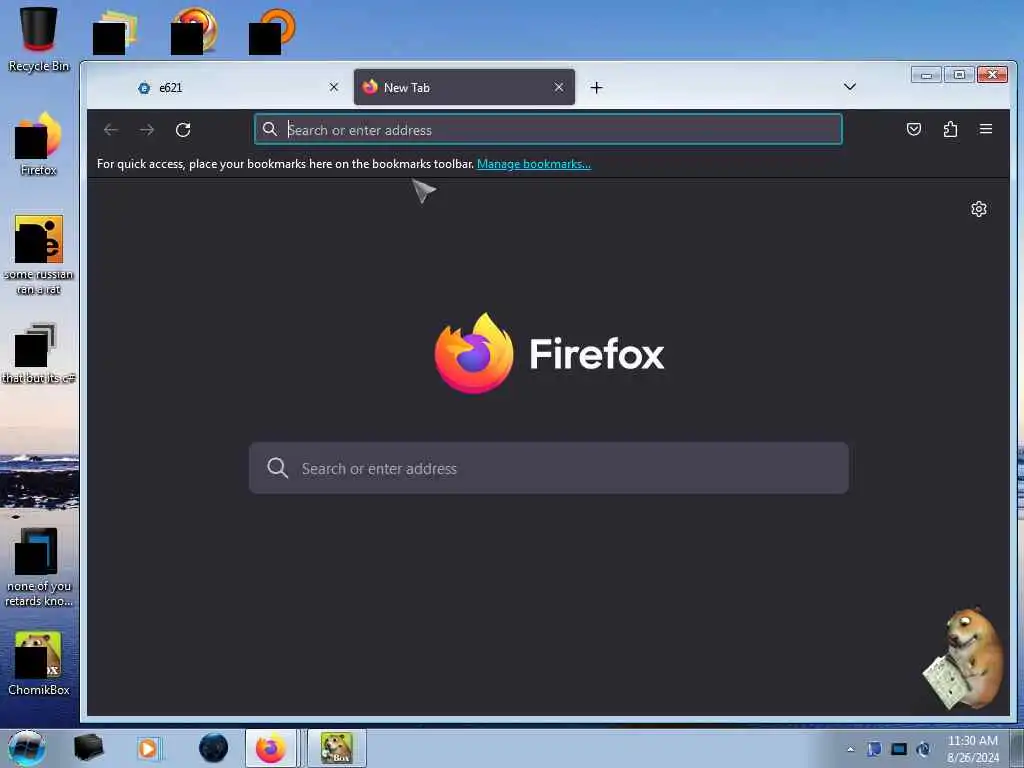Click the Firefox taskbar button
Screen dimensions: 1024x768
[x=271, y=748]
